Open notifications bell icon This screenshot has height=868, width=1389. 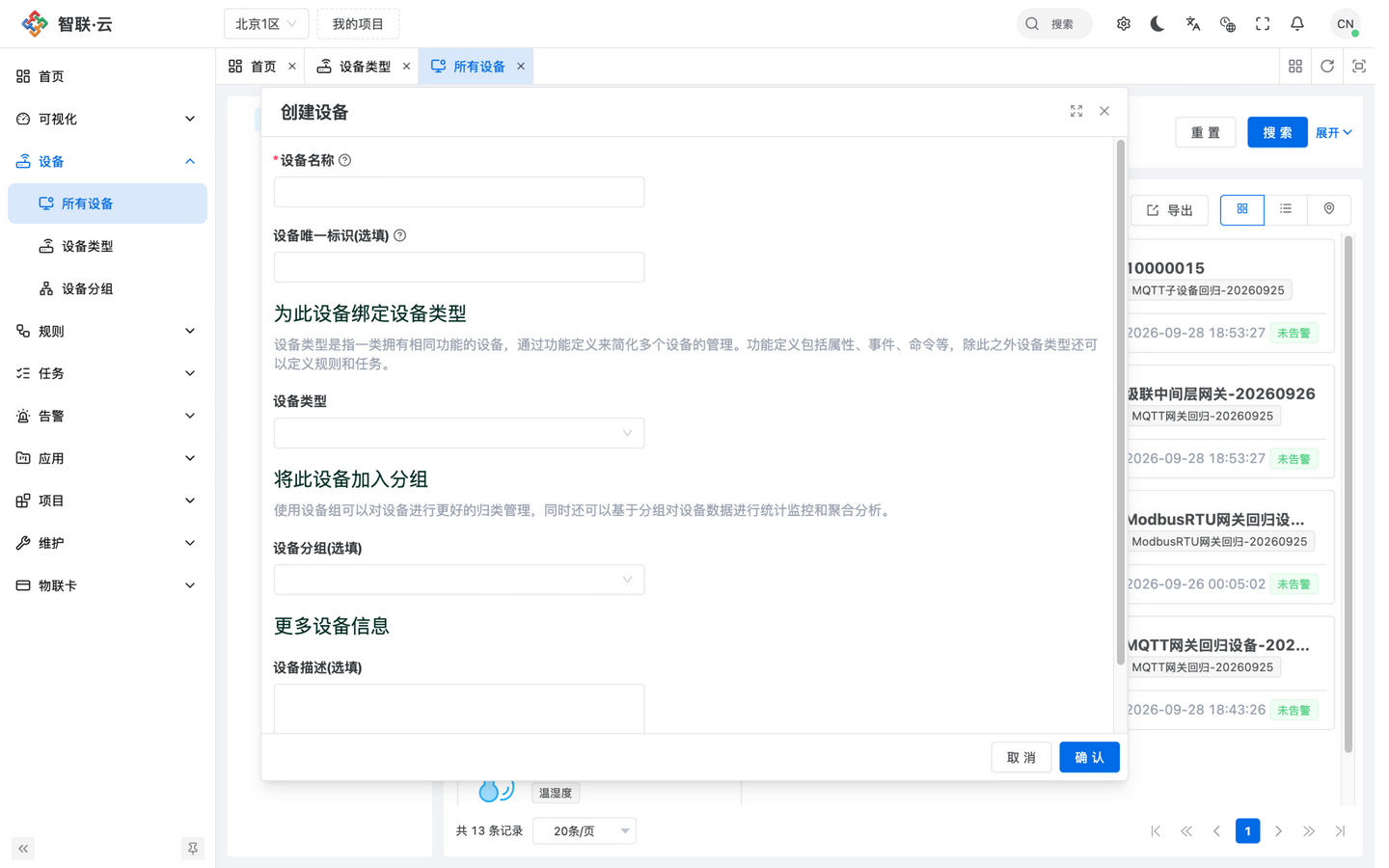tap(1297, 24)
